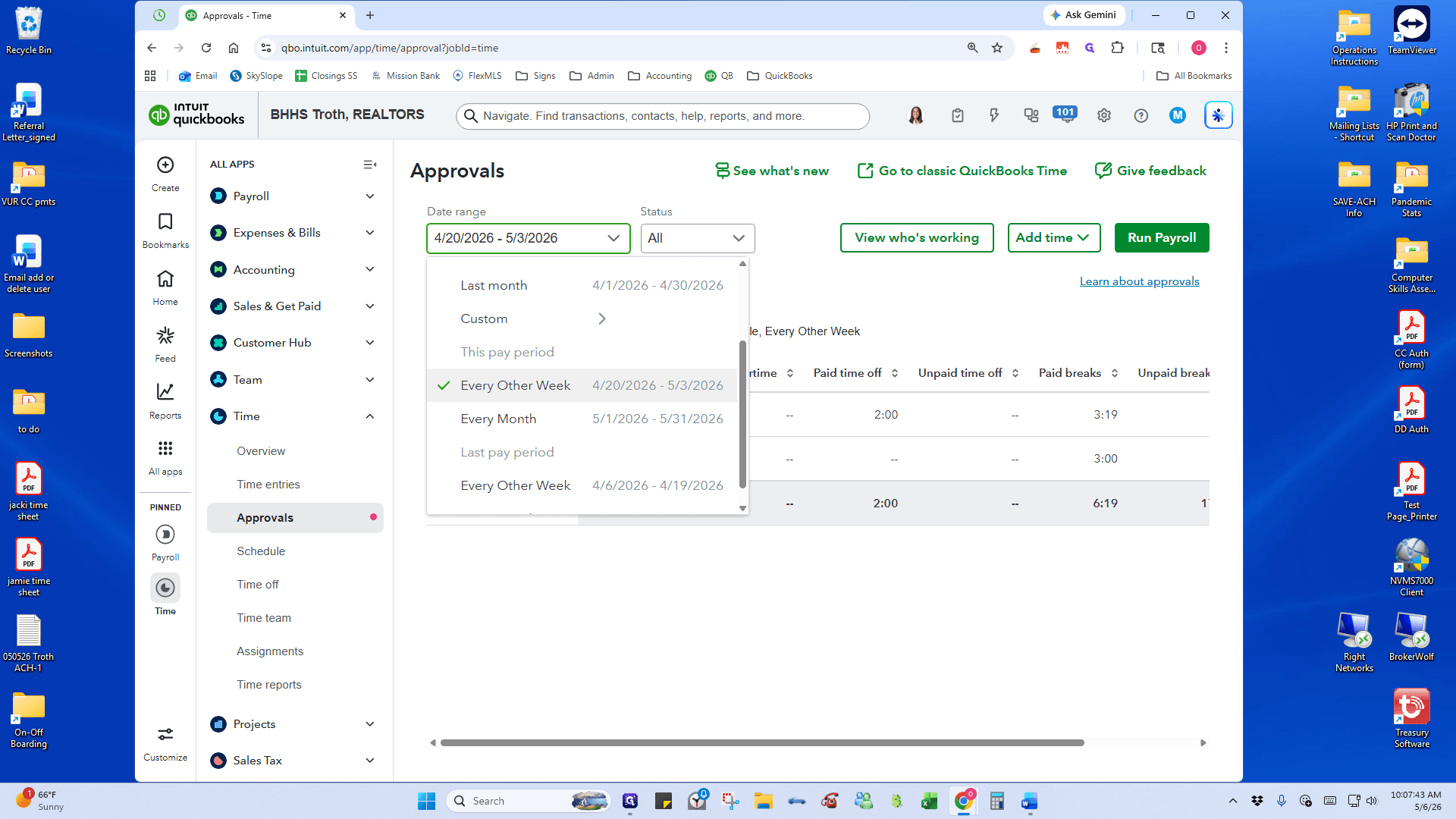The height and width of the screenshot is (819, 1456).
Task: Collapse the All Apps menu panel
Action: pos(370,165)
